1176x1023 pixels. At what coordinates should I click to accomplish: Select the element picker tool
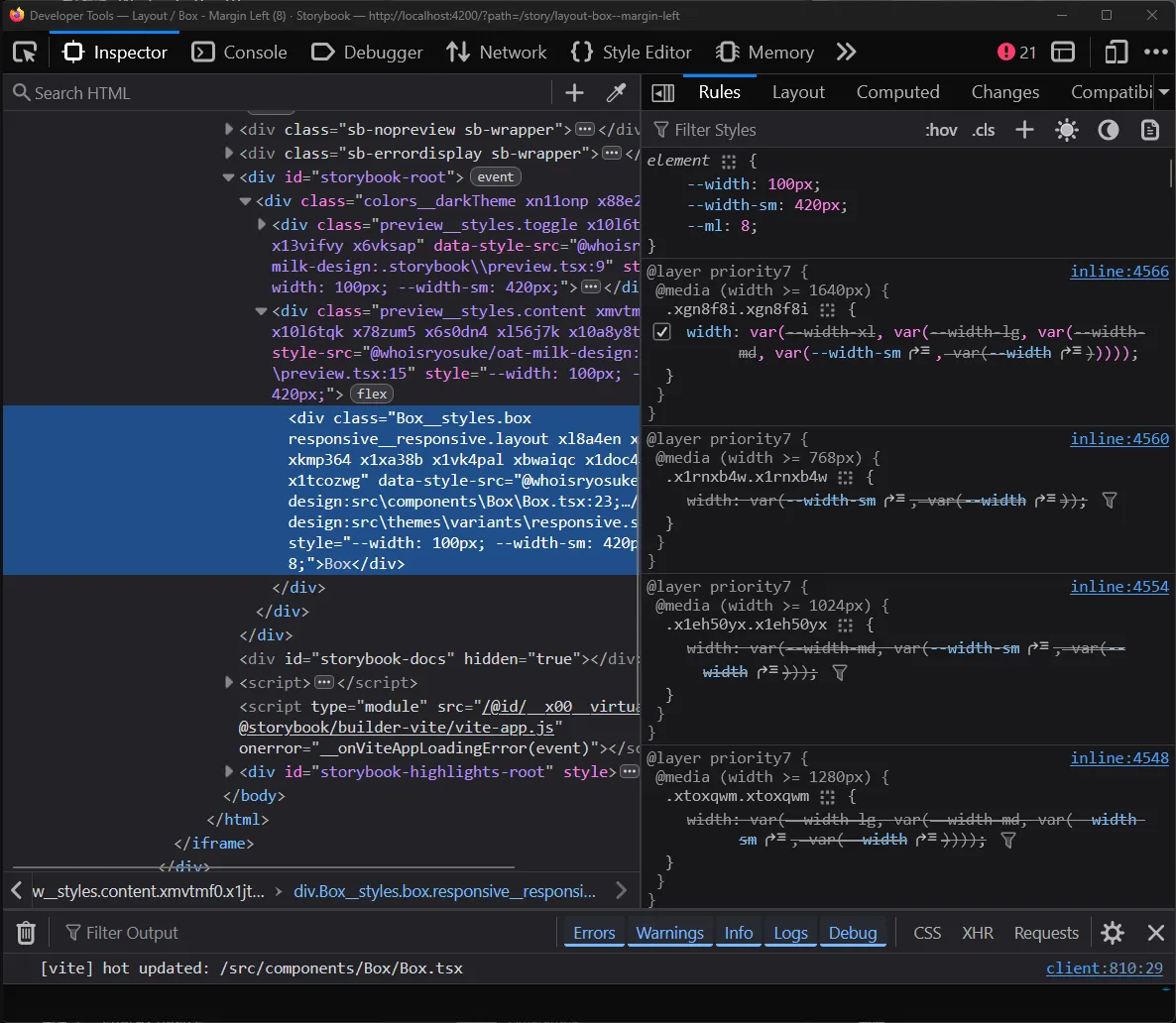click(25, 52)
